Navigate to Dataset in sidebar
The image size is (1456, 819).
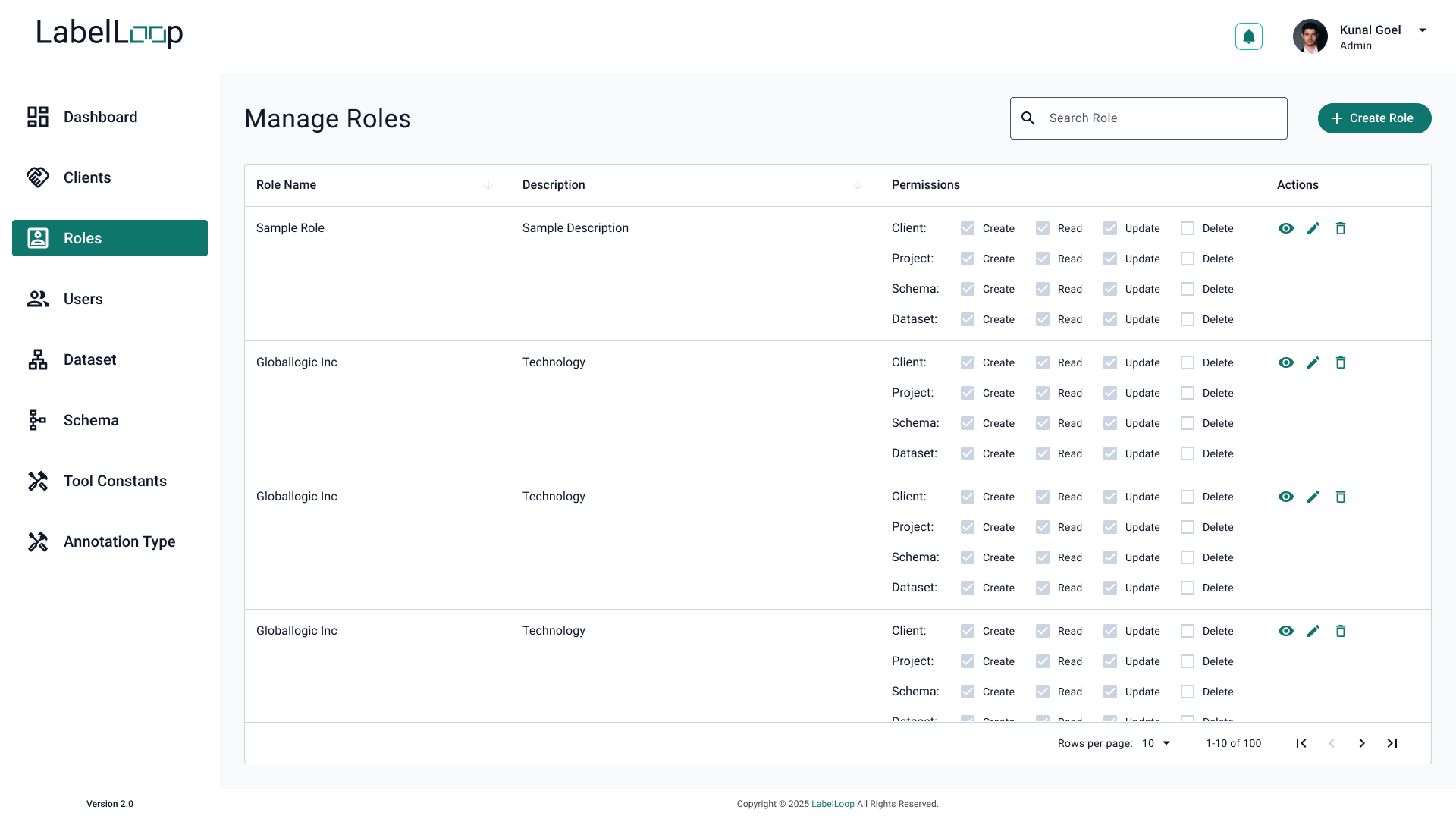110,359
